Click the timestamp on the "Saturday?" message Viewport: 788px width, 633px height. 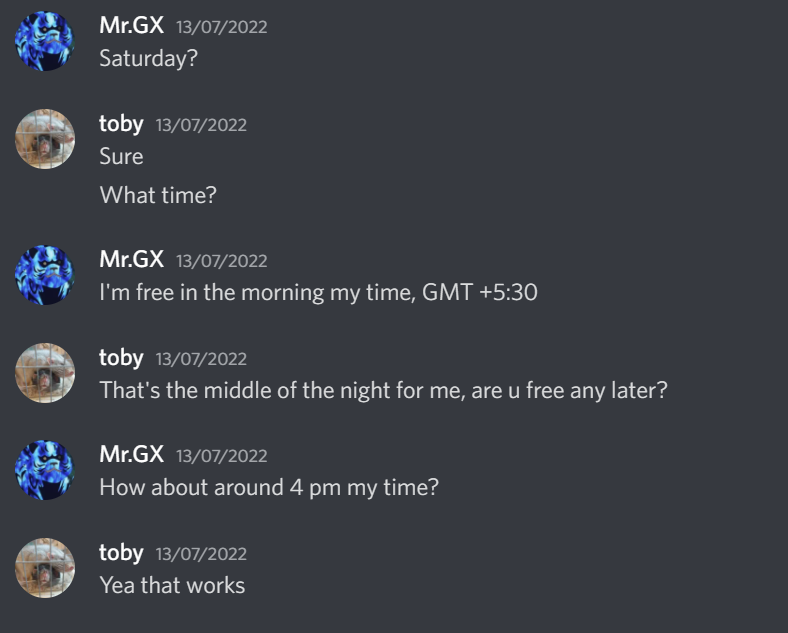click(x=222, y=27)
